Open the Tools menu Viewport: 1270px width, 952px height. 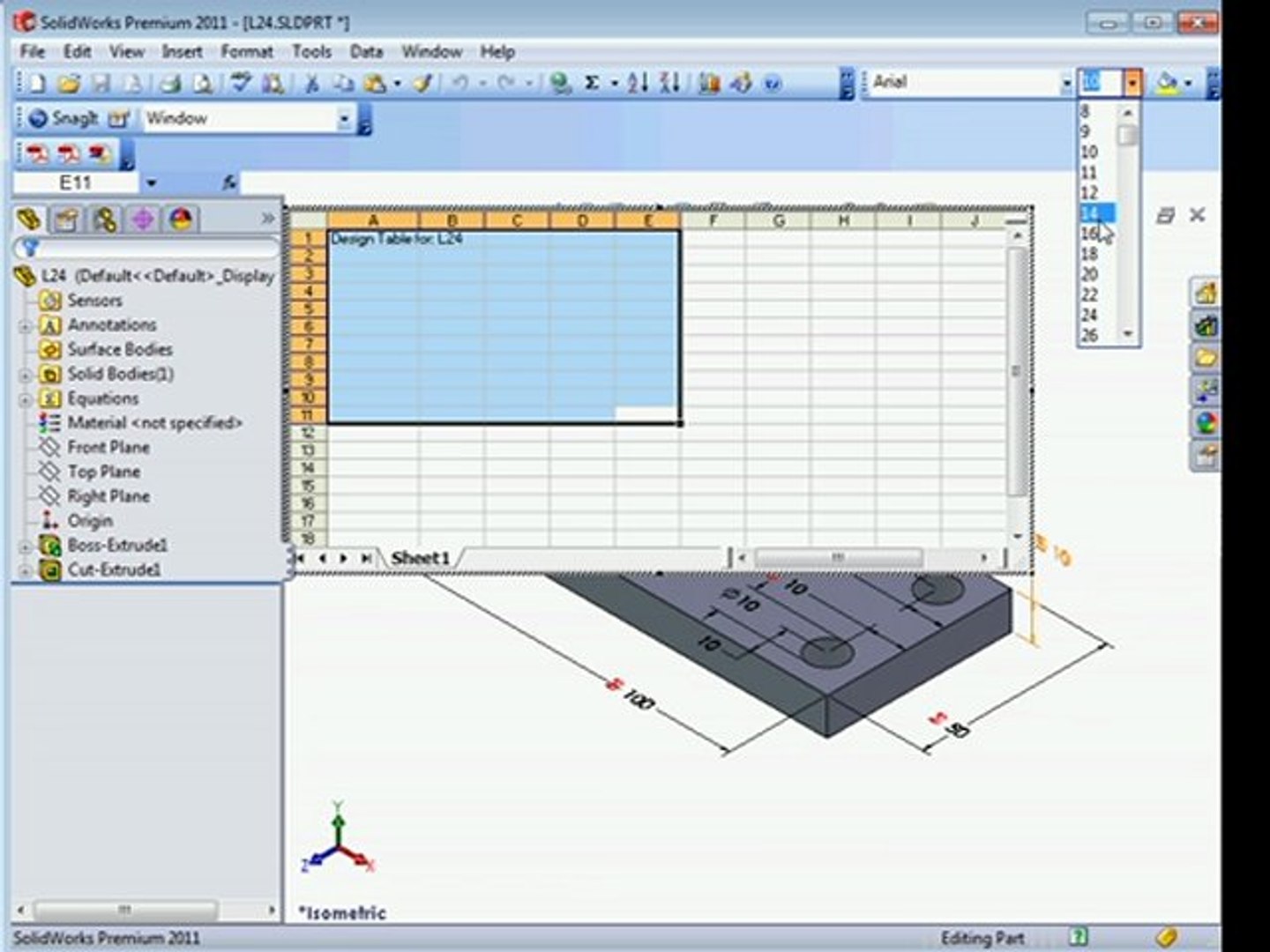tap(311, 51)
